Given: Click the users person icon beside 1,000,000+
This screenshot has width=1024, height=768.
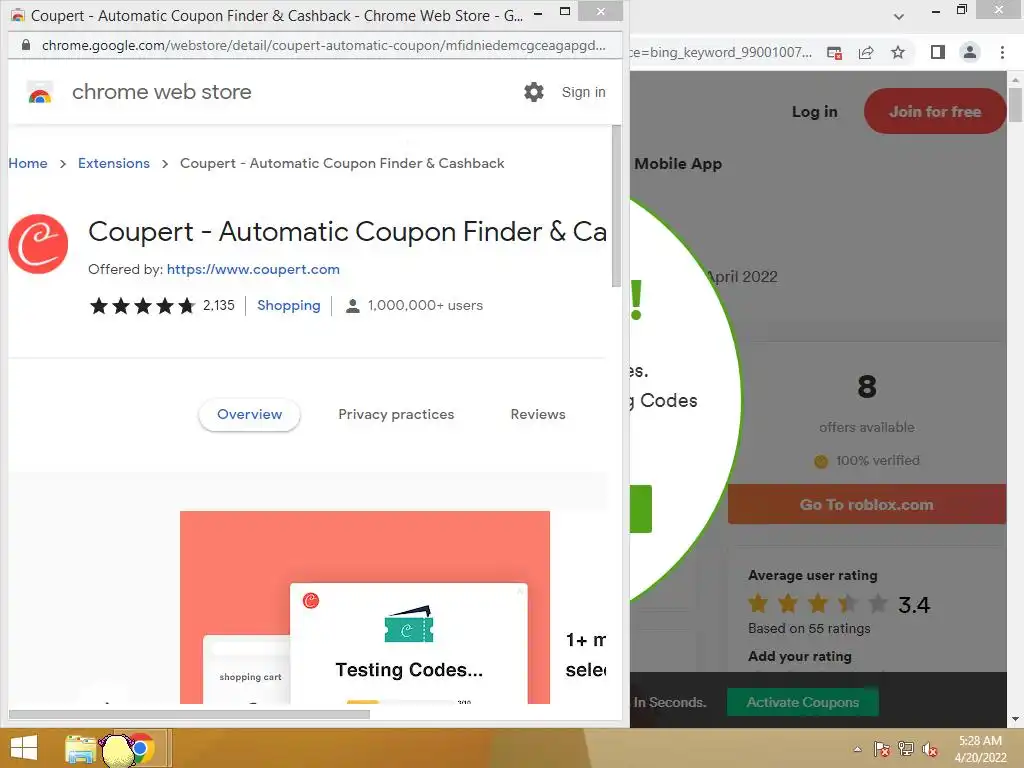Looking at the screenshot, I should (x=353, y=306).
